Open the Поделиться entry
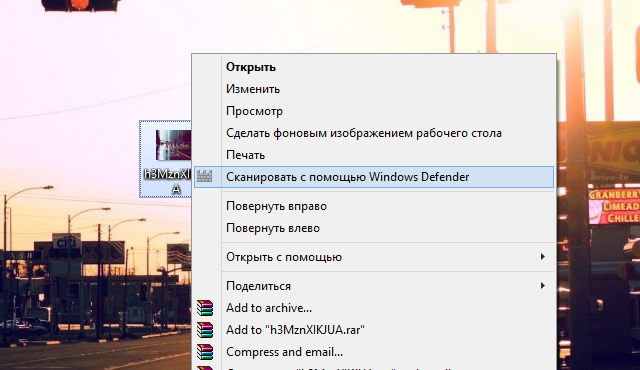640x370 pixels. point(374,286)
